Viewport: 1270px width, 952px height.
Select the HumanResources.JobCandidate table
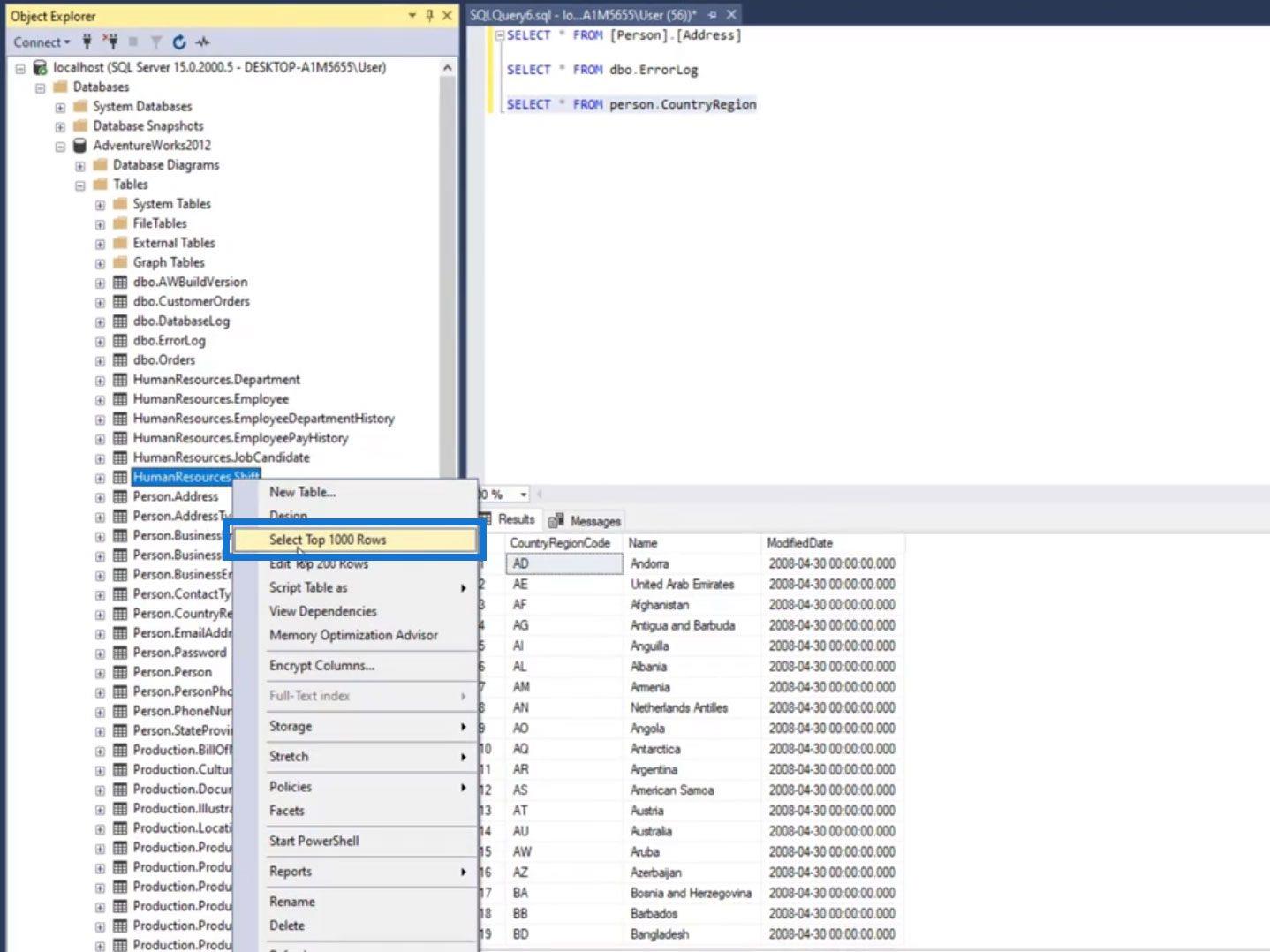pyautogui.click(x=221, y=457)
